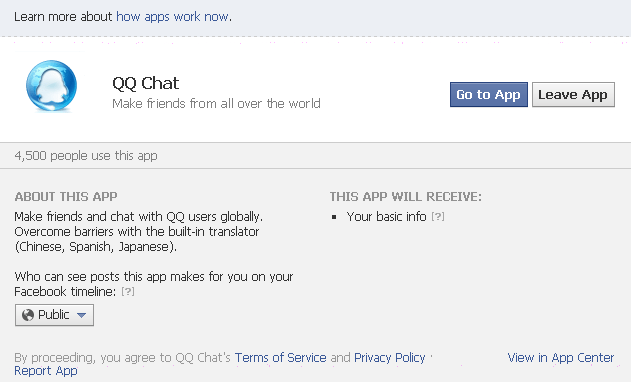The image size is (631, 382).
Task: Open the how apps work now link
Action: (x=173, y=17)
